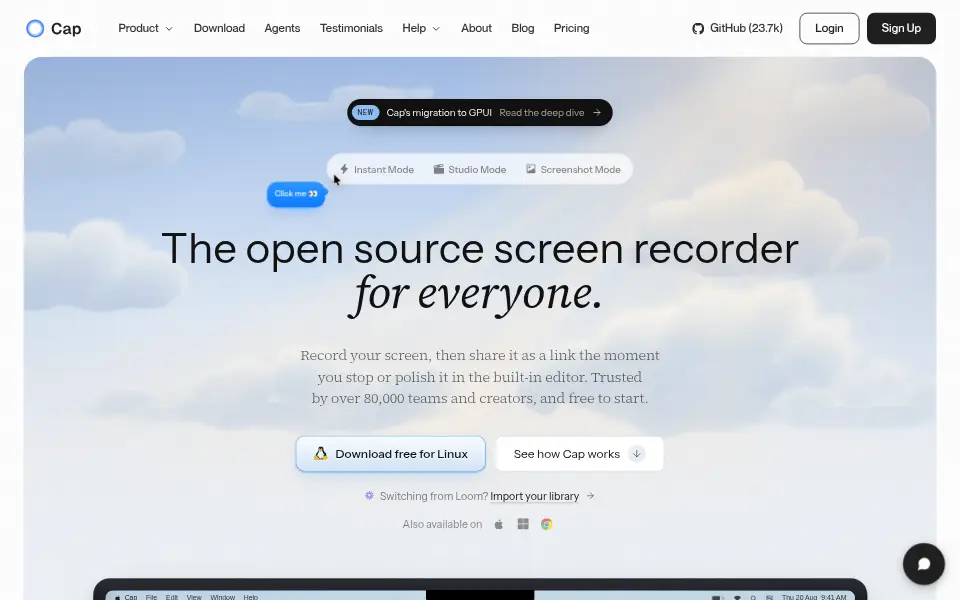Click the Screenshot Mode image icon
The image size is (960, 600).
tap(531, 169)
